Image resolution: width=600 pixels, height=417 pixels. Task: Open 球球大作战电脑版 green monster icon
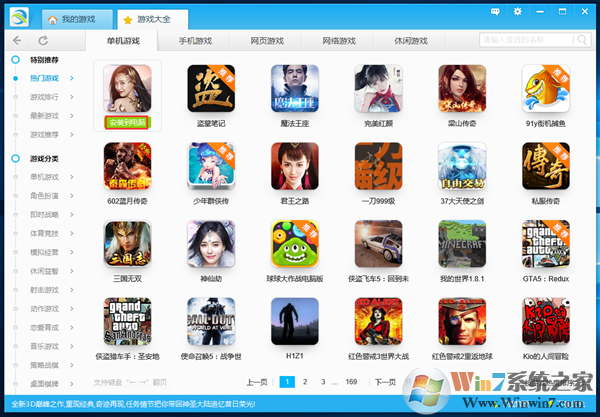coord(295,244)
